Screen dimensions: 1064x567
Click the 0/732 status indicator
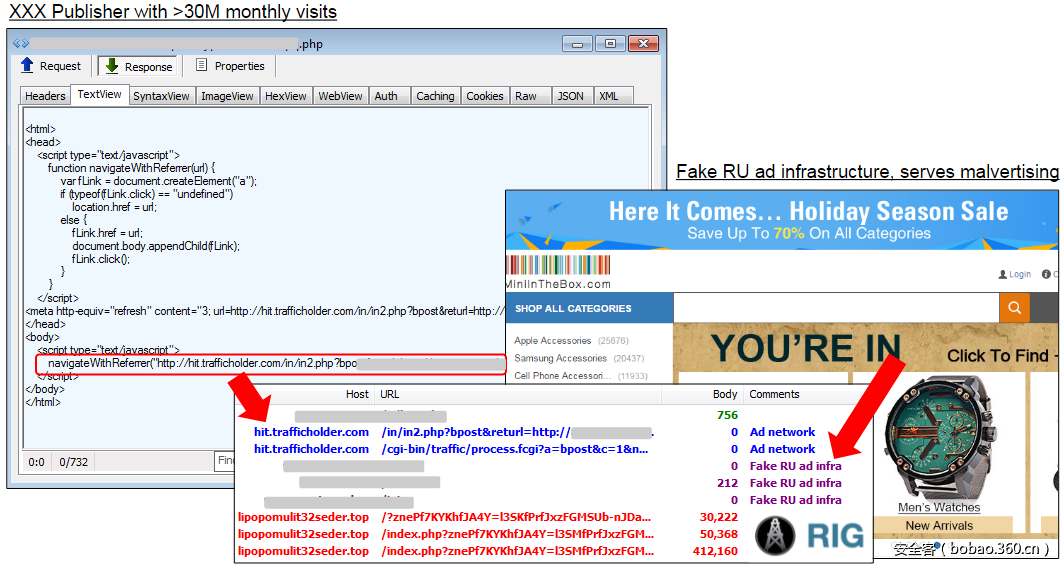[73, 462]
